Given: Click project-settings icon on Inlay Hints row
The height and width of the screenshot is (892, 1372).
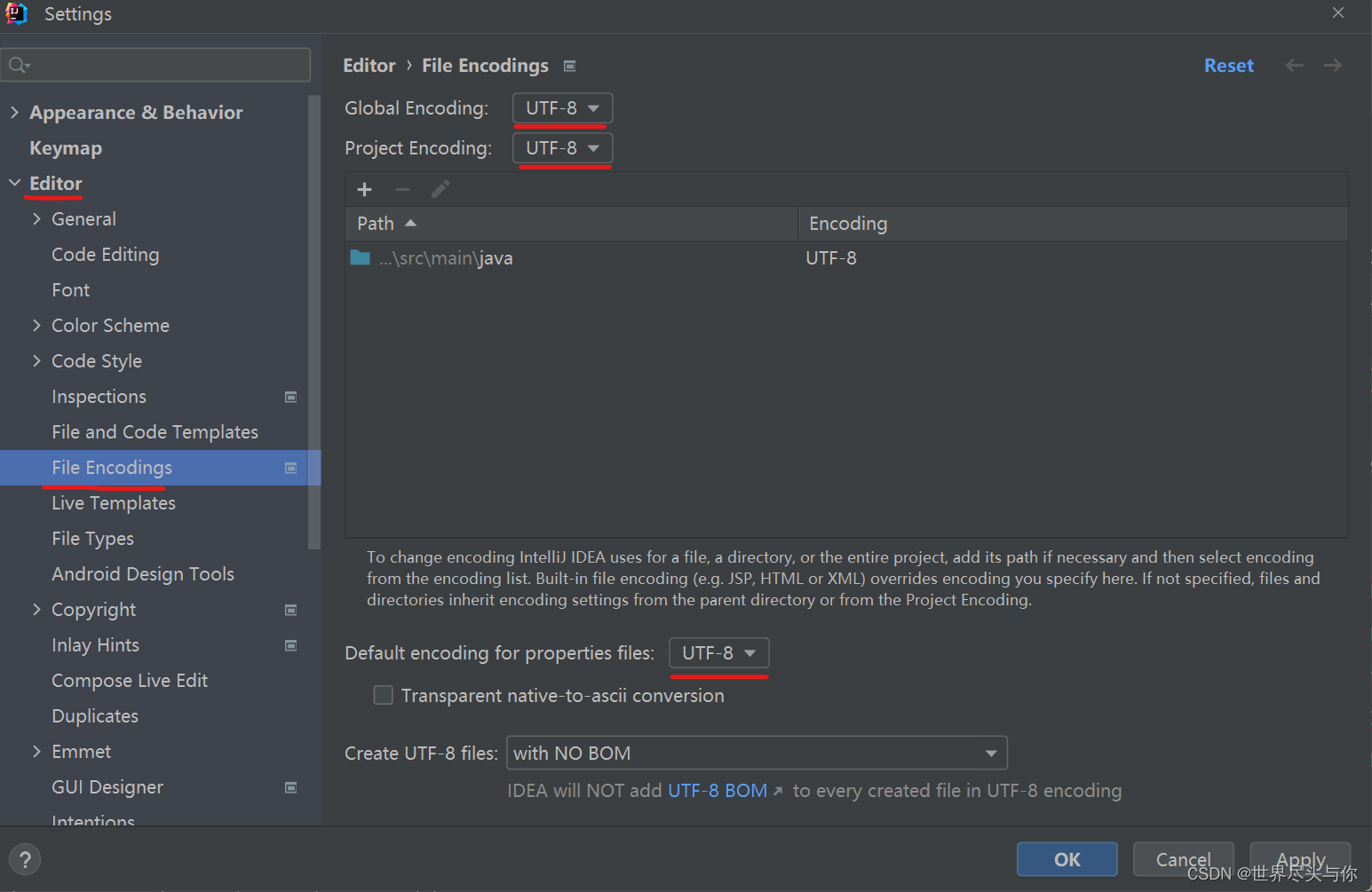Looking at the screenshot, I should click(290, 645).
